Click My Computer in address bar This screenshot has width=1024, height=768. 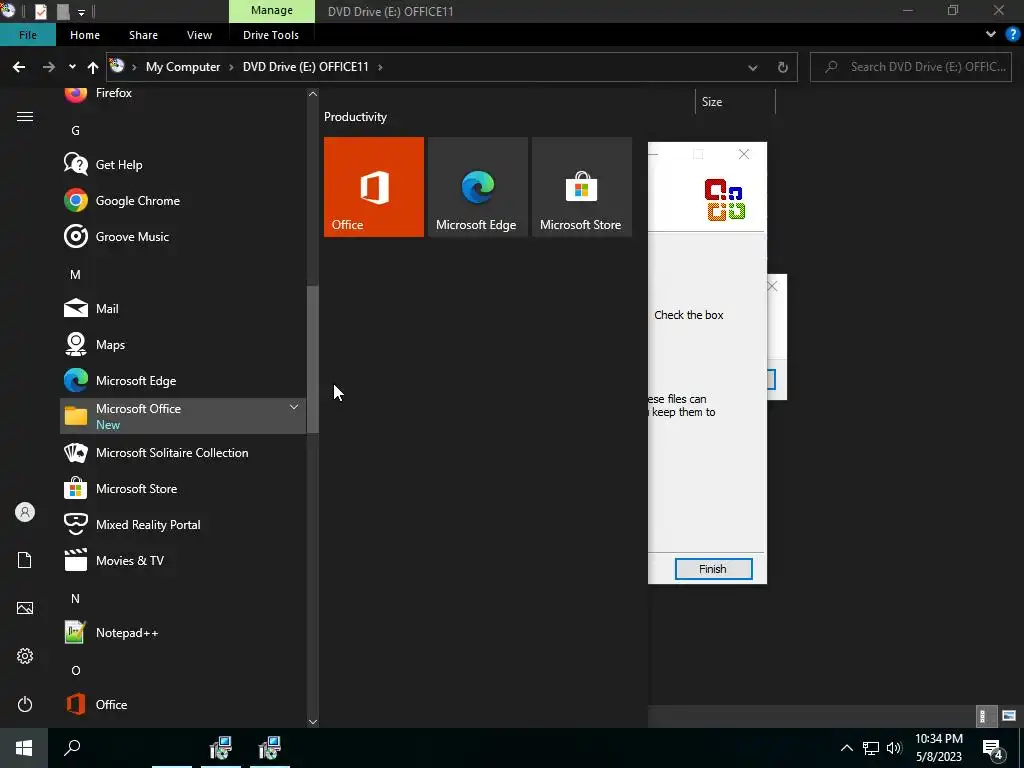[x=183, y=67]
